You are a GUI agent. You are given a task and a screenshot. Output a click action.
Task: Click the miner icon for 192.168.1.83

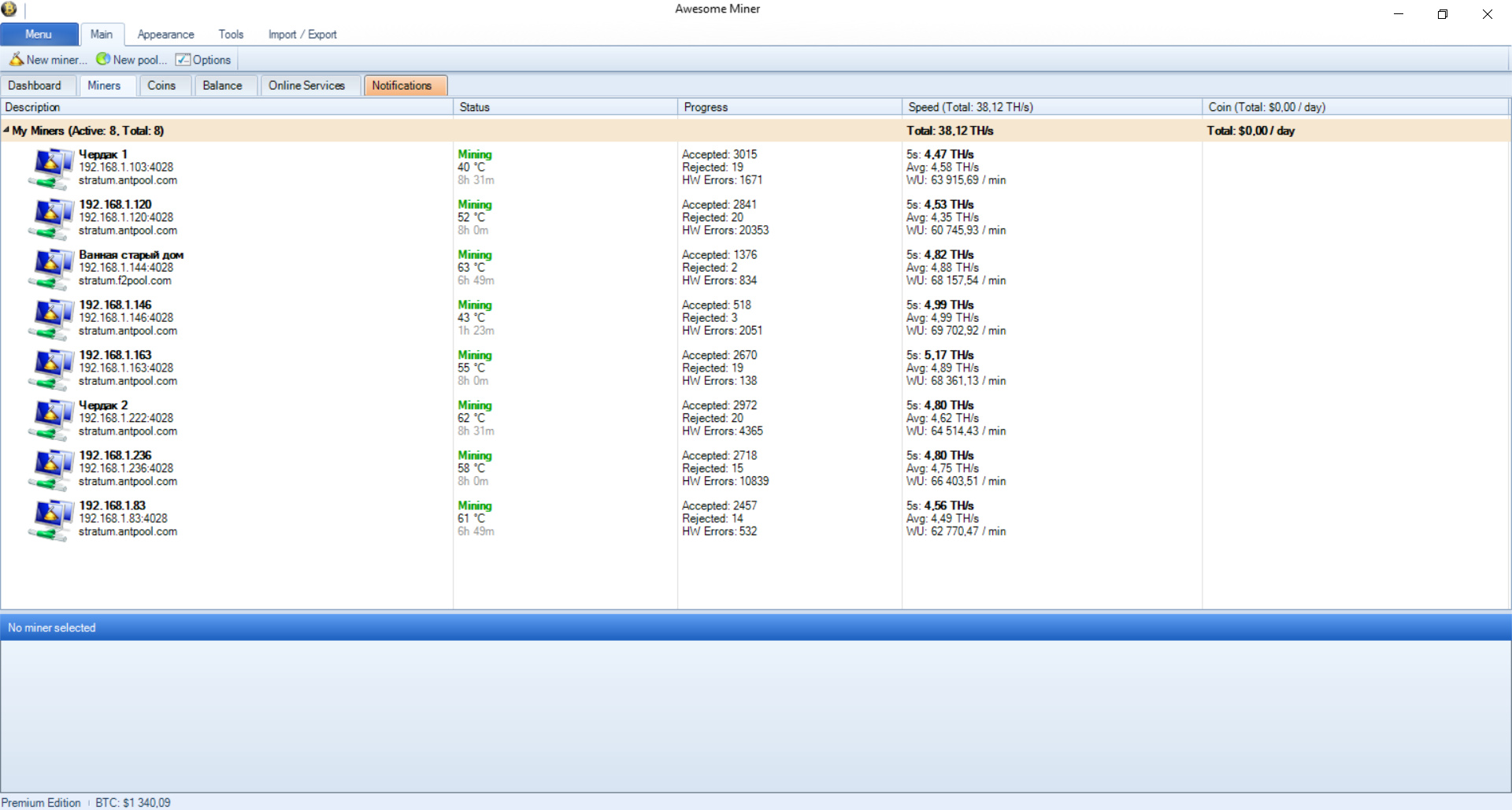pyautogui.click(x=51, y=519)
